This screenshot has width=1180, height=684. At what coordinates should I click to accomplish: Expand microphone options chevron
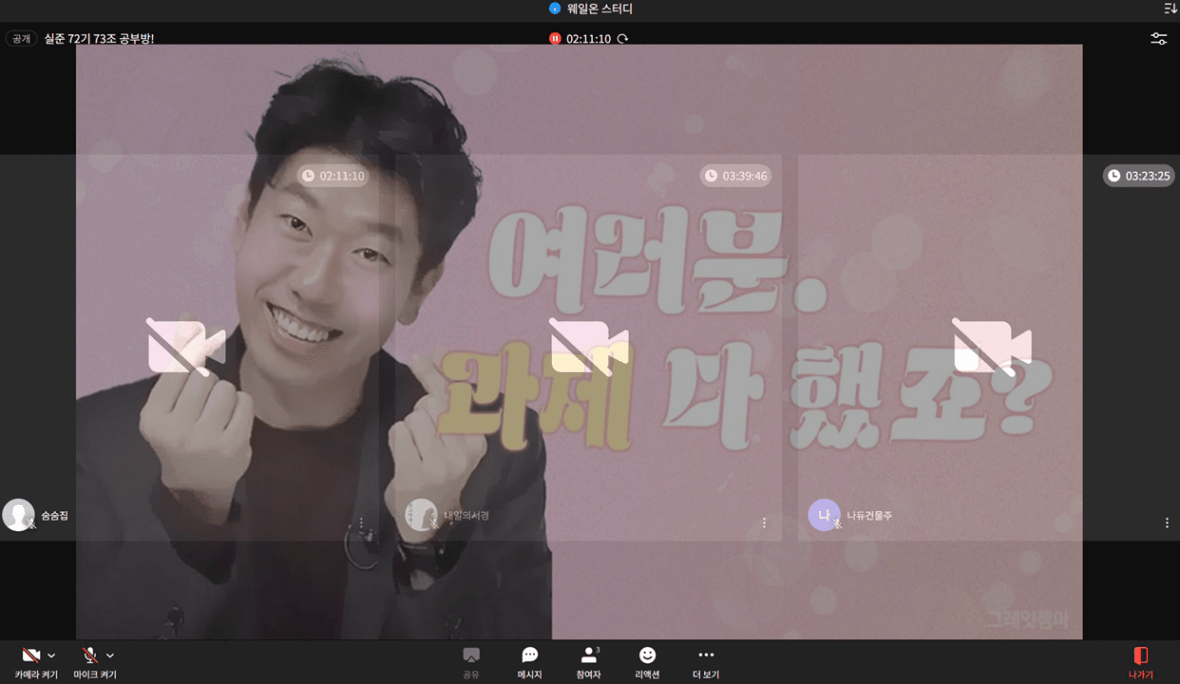coord(110,656)
